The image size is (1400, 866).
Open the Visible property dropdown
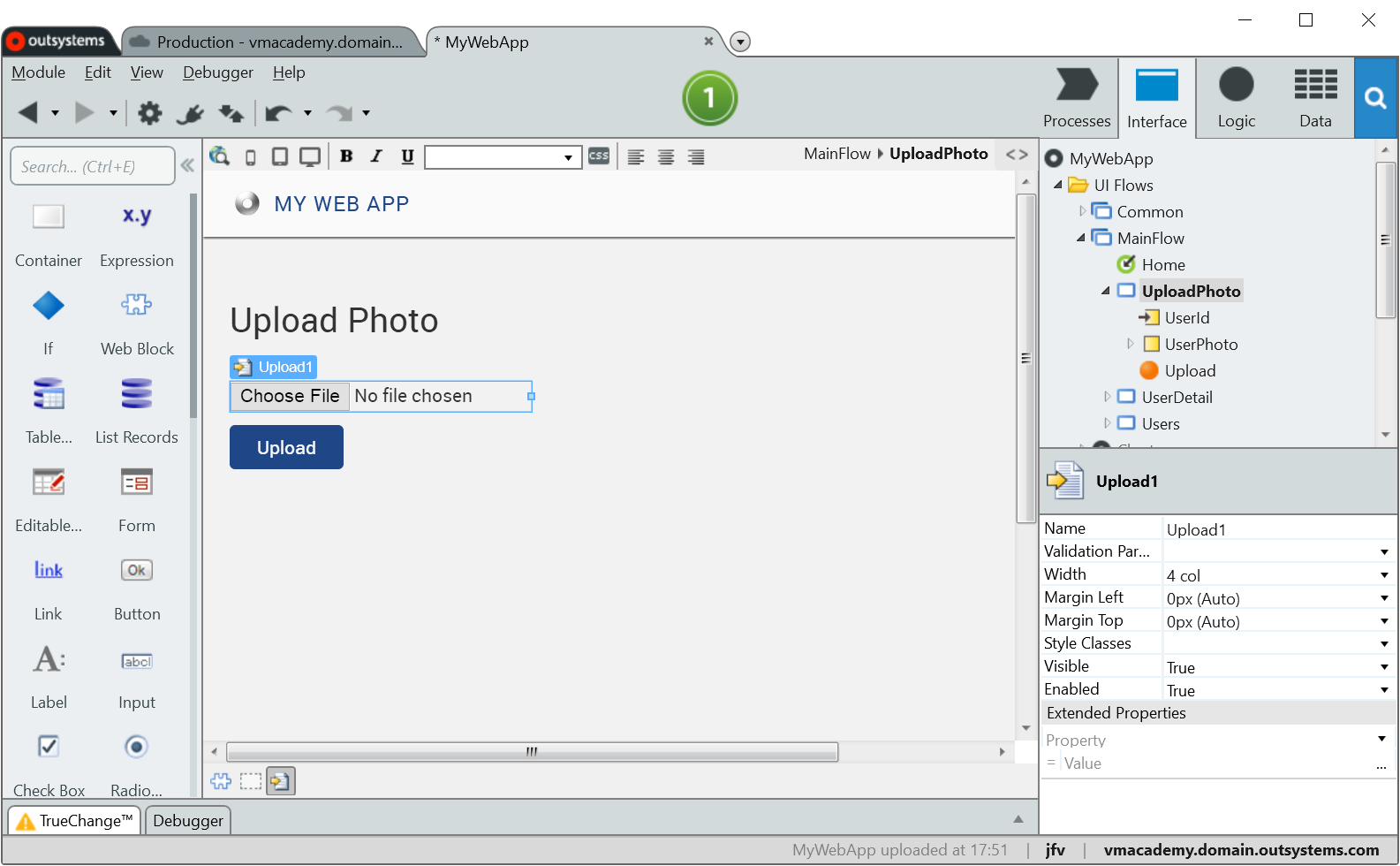(x=1384, y=667)
